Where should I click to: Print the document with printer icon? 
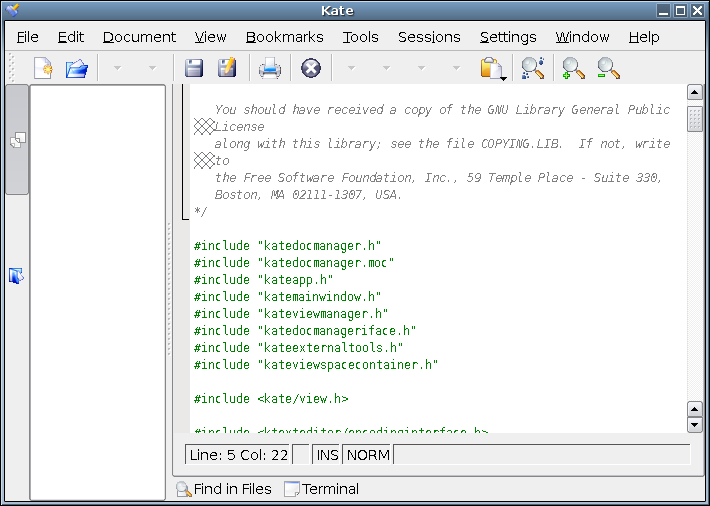tap(270, 69)
